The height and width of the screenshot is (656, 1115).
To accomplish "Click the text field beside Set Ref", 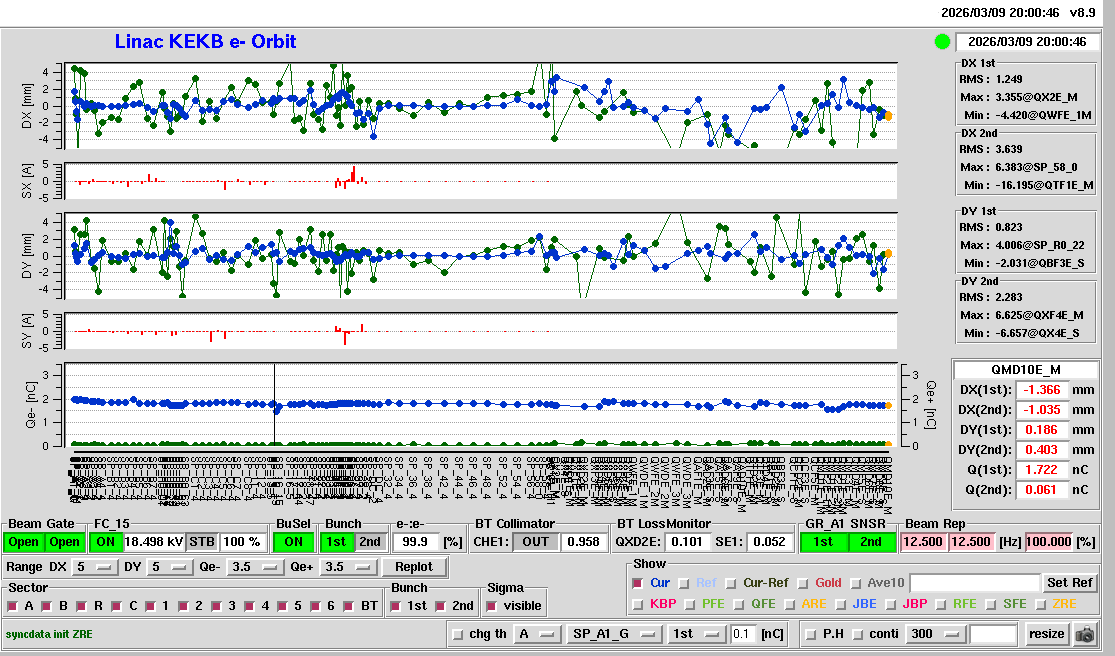I will 973,582.
